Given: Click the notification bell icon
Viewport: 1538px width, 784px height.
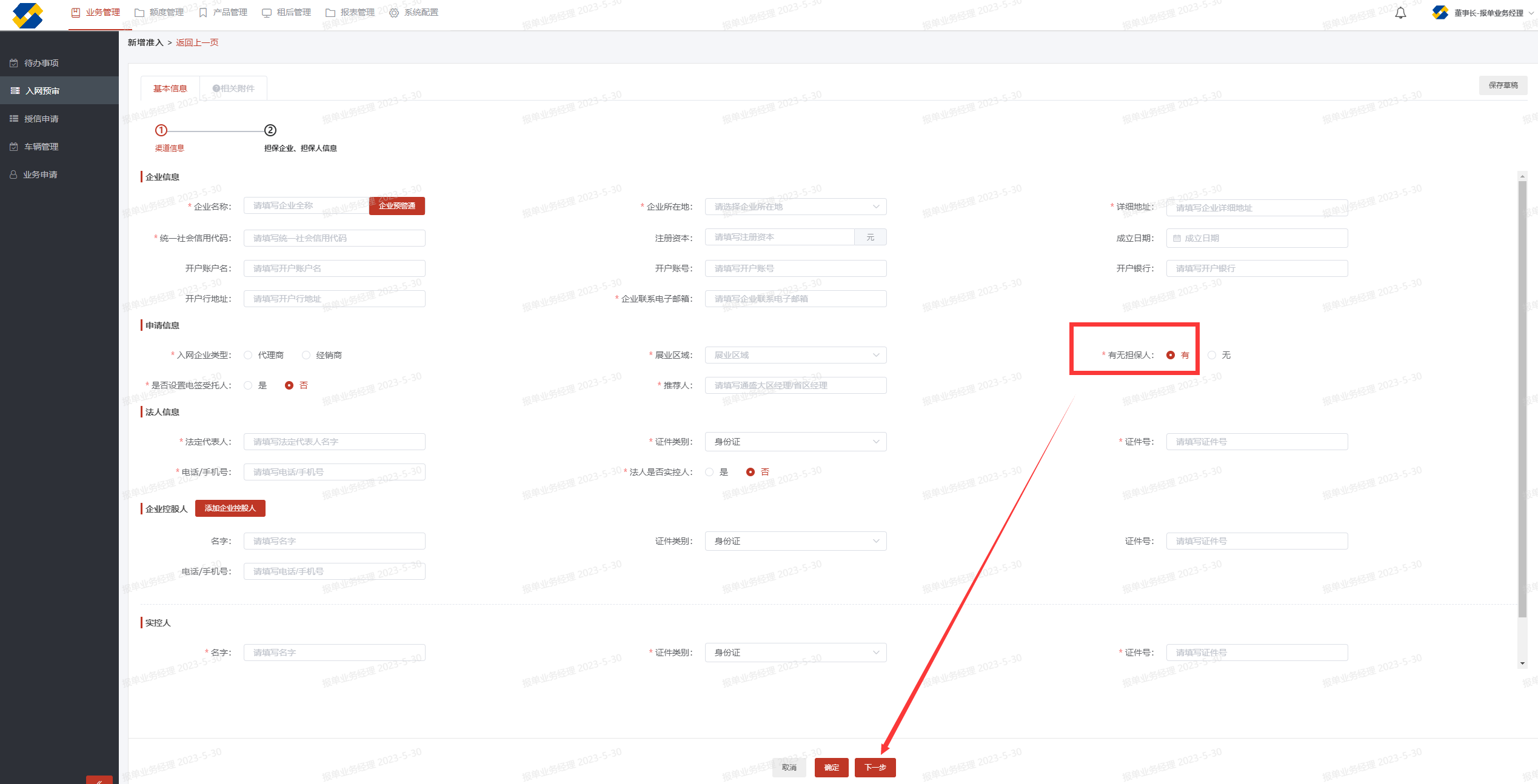Looking at the screenshot, I should tap(1400, 13).
